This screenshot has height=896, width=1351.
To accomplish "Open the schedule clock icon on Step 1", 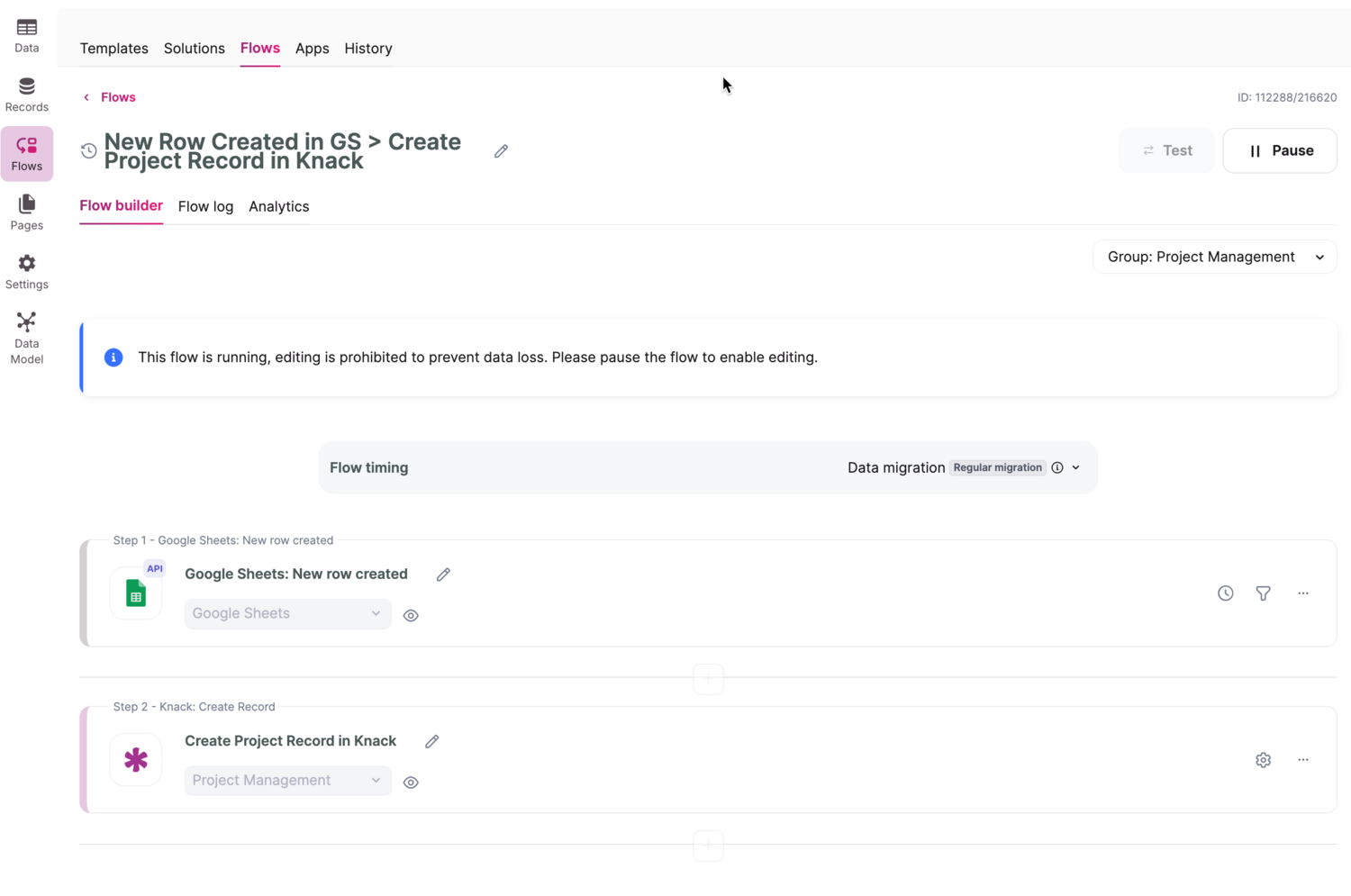I will pyautogui.click(x=1225, y=593).
